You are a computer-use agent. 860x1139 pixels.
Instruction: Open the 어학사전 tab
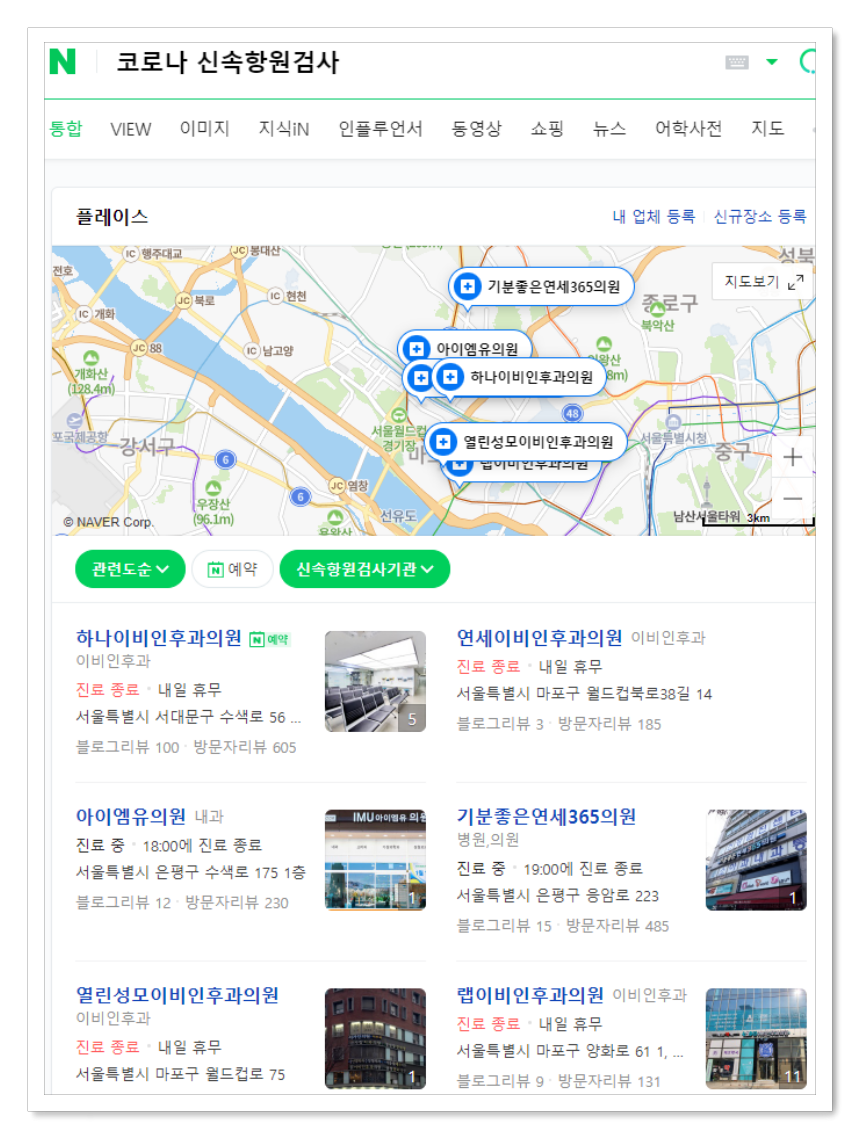point(689,129)
